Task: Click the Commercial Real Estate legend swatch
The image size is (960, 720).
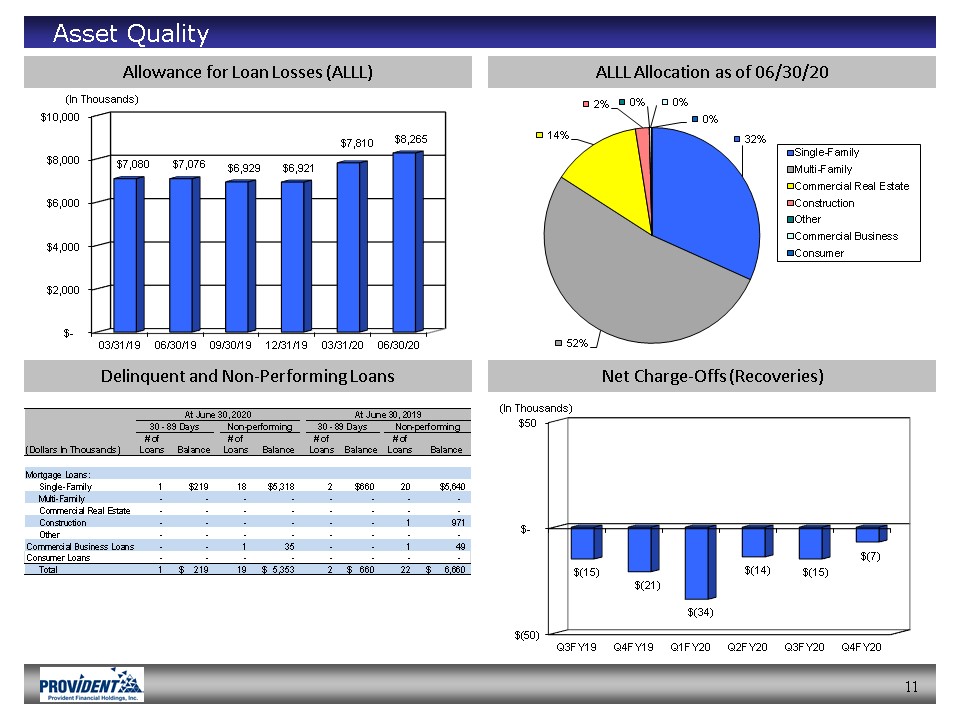Action: [x=790, y=186]
